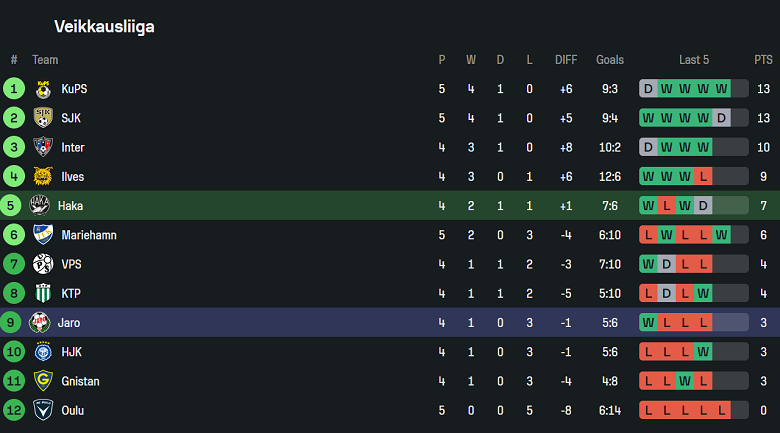Screen dimensions: 780x433
Task: Click the HJK club crest
Action: pyautogui.click(x=43, y=352)
